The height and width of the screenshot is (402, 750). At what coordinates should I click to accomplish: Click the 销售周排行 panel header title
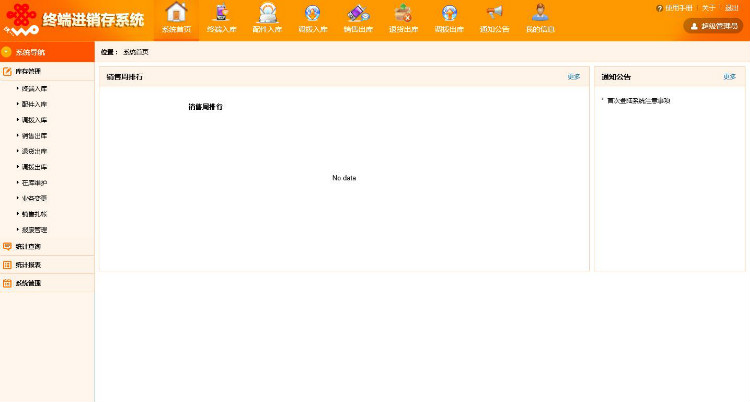point(124,77)
